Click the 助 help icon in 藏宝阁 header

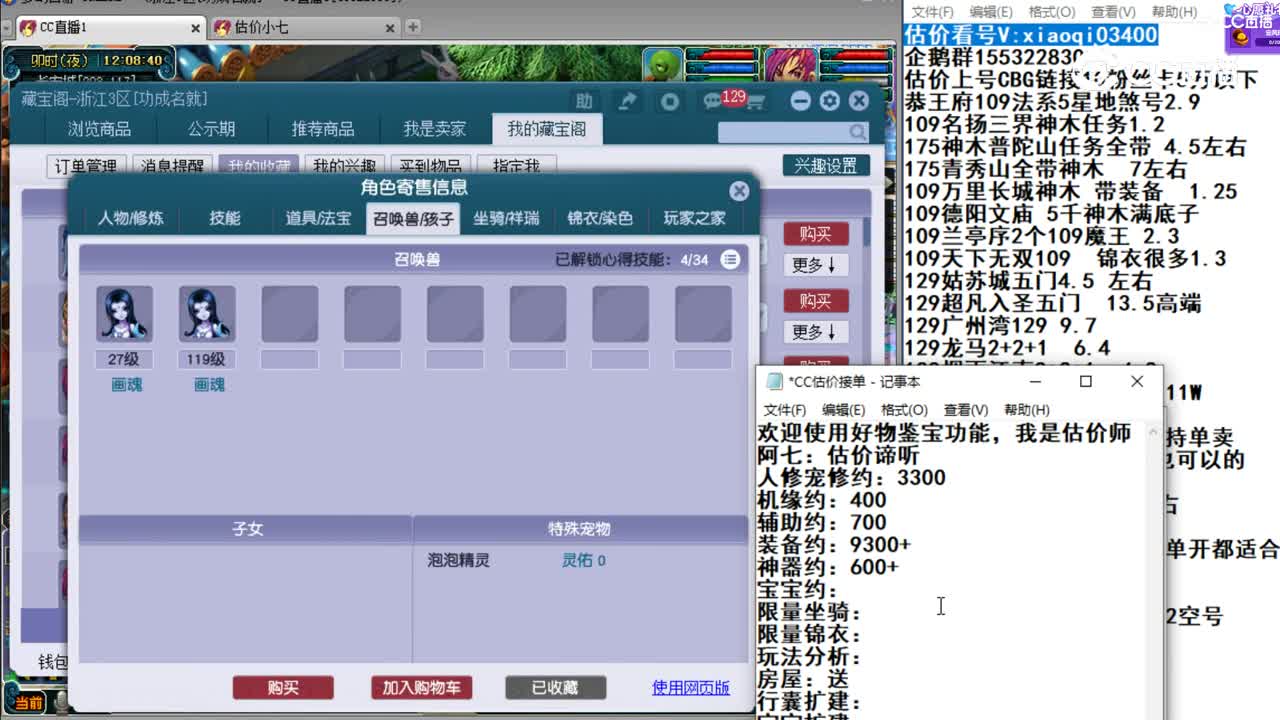click(x=584, y=101)
